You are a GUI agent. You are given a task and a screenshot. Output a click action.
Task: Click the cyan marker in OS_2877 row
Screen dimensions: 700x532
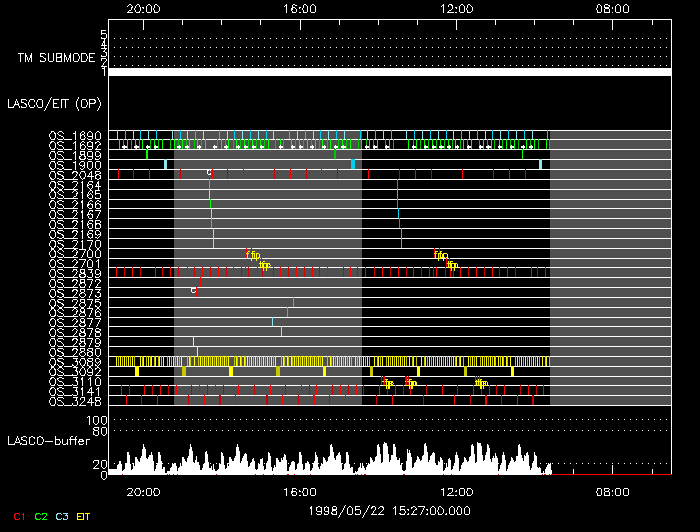pos(272,322)
